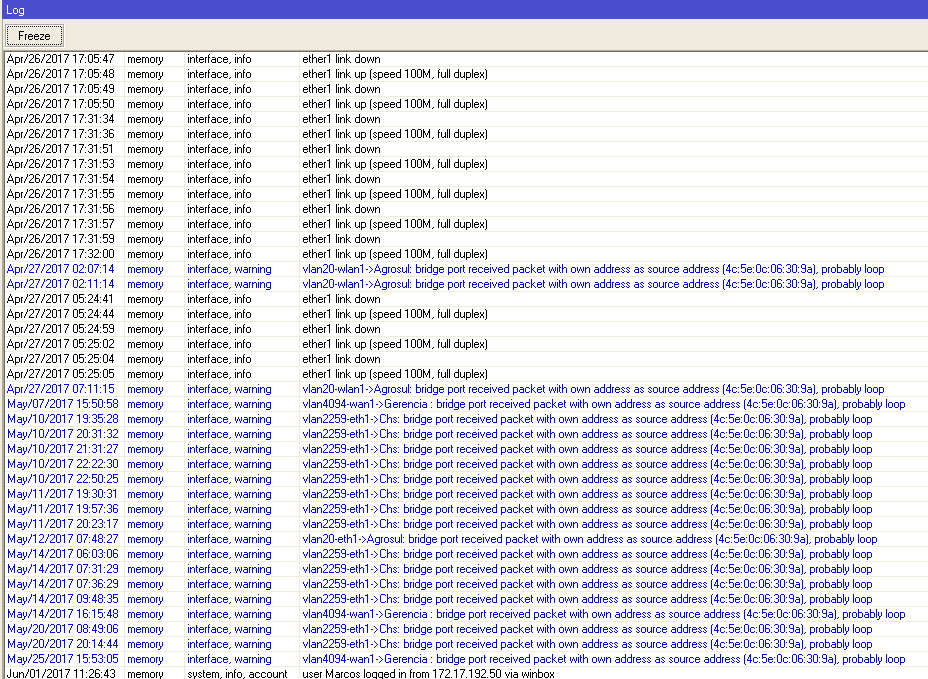Image resolution: width=928 pixels, height=679 pixels.
Task: Select warning row at May/10/2017 22:22:30
Action: [466, 464]
